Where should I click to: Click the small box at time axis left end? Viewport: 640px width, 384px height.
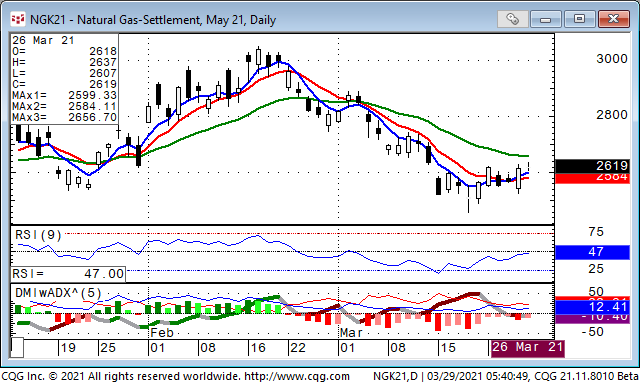pyautogui.click(x=17, y=348)
